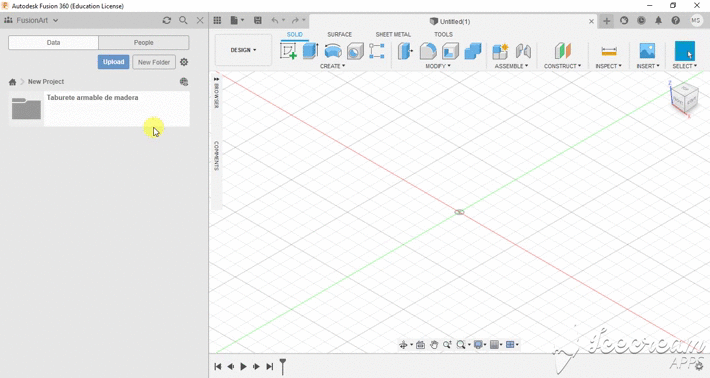Select the Look At tool
The image size is (710, 378).
tap(420, 345)
